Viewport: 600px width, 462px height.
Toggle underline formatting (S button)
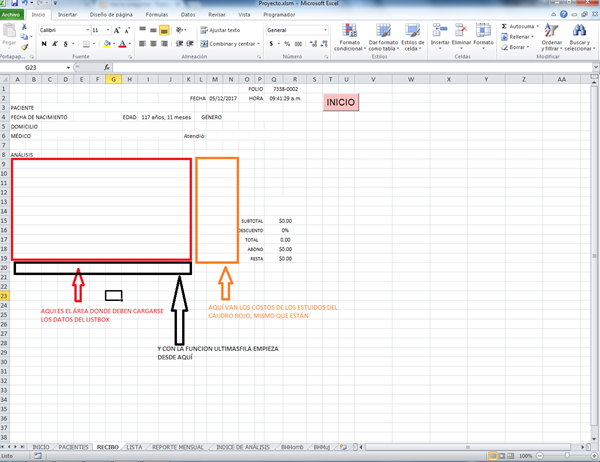pos(64,44)
